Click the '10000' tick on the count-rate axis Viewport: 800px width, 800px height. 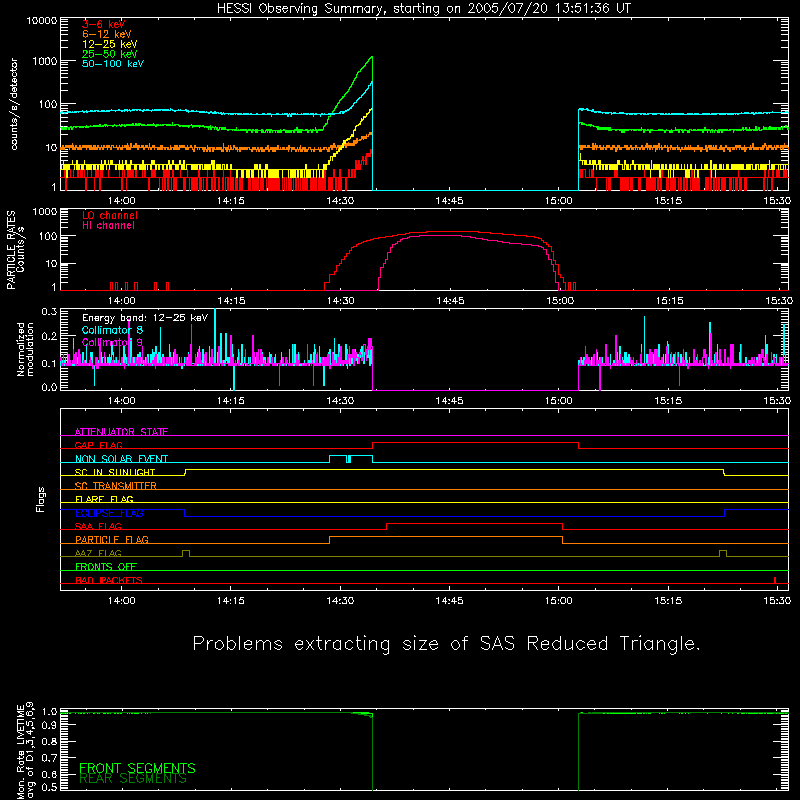(x=42, y=20)
